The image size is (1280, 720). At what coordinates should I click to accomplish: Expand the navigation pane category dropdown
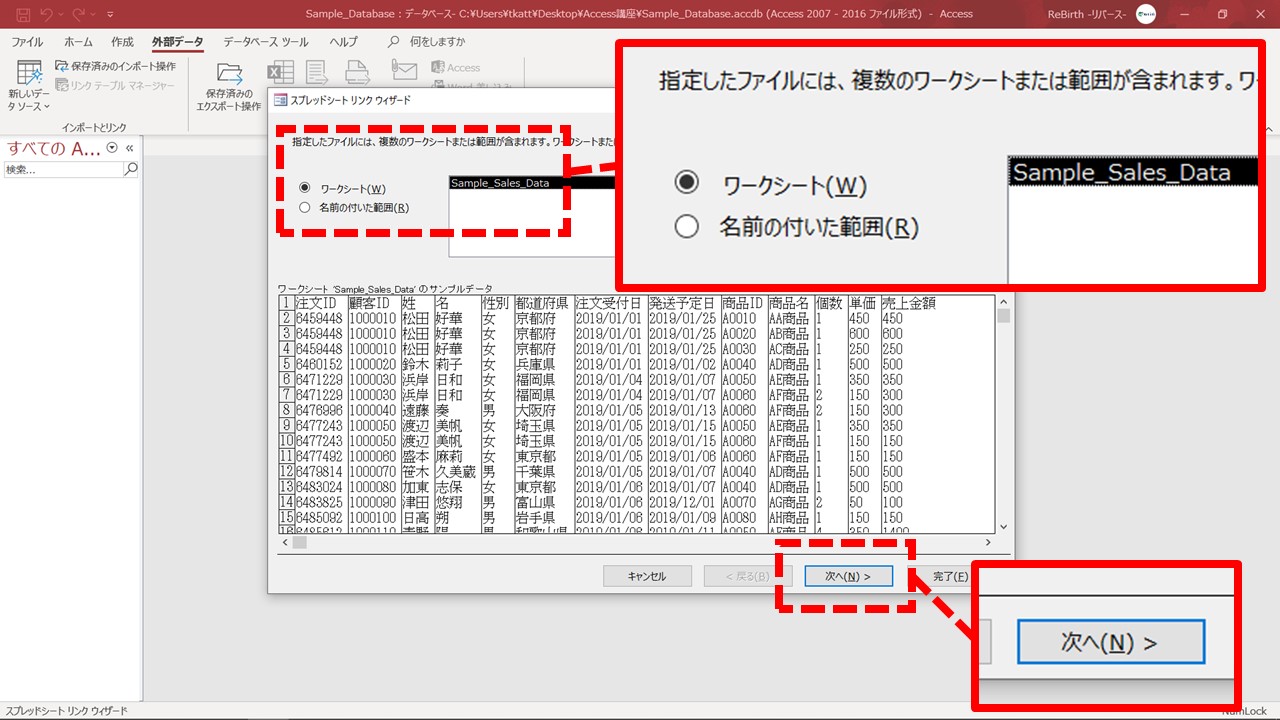(x=112, y=148)
